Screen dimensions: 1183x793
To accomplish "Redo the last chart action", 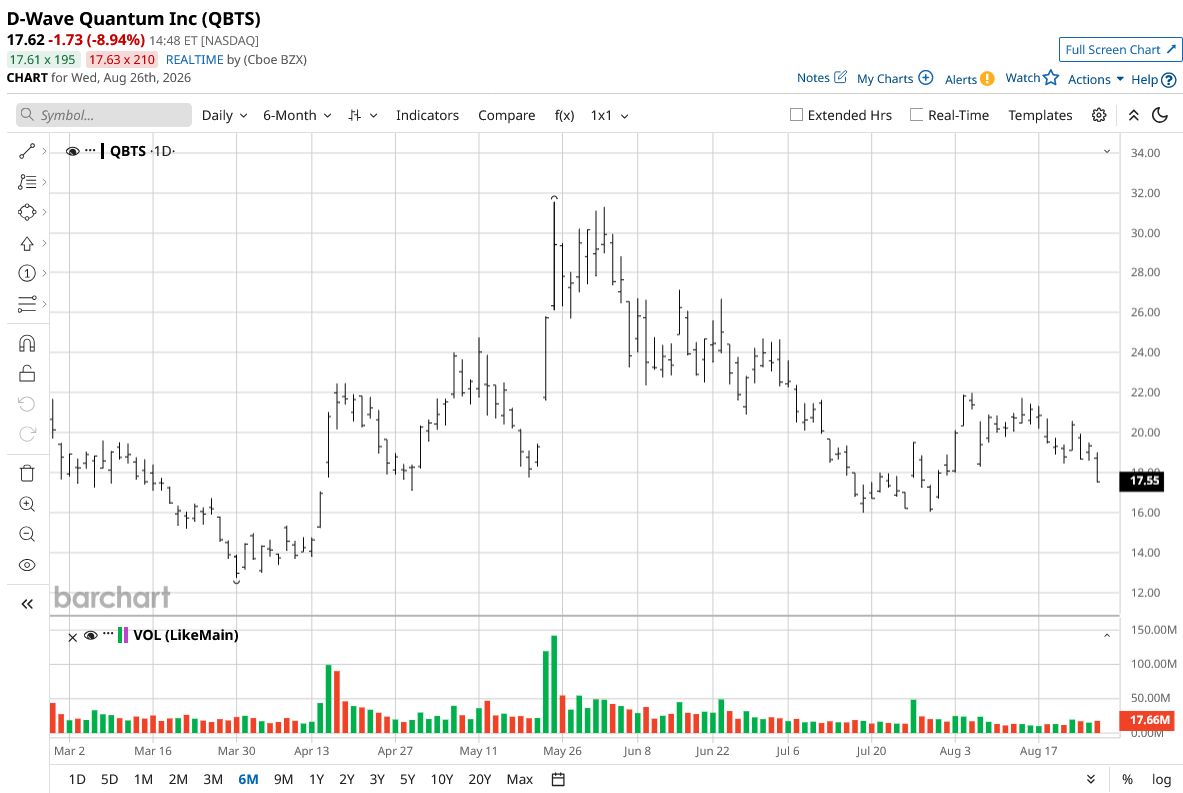I will point(27,434).
